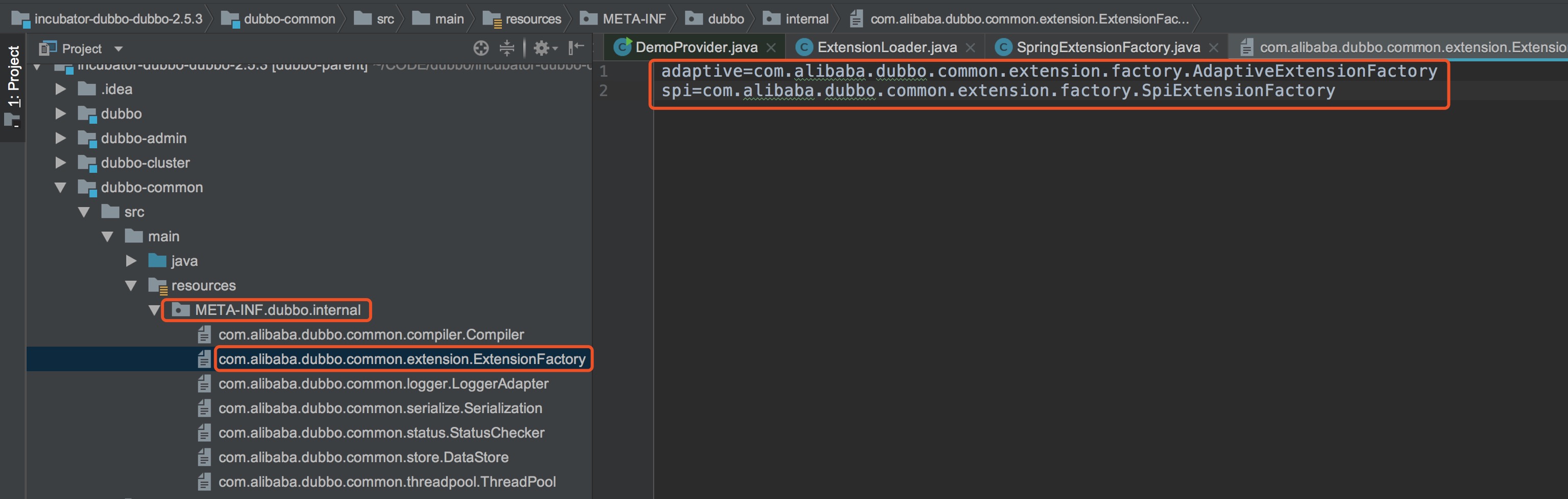The image size is (1568, 499).
Task: Collapse the dubbo-common module
Action: (x=60, y=188)
